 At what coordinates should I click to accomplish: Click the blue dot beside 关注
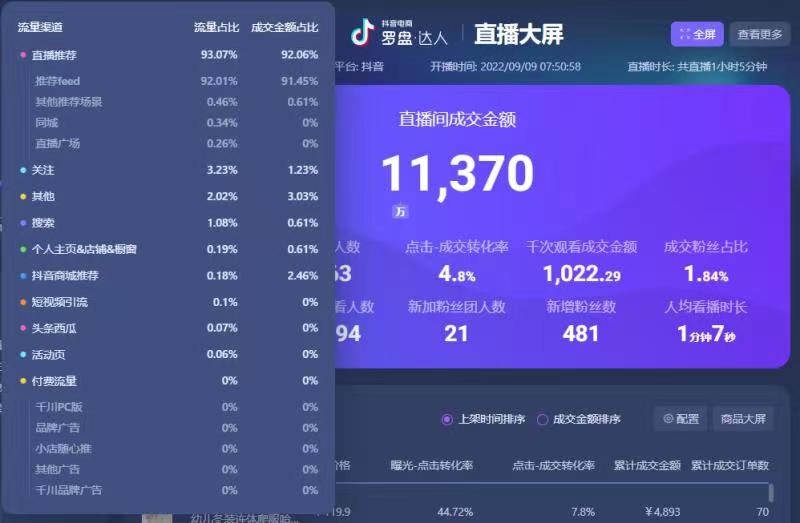click(x=23, y=170)
